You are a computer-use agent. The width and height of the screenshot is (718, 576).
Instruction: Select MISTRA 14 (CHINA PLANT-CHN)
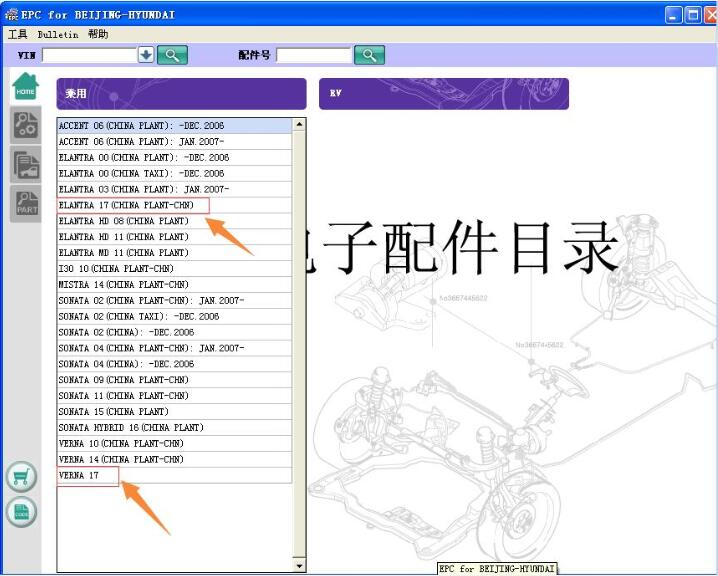tap(174, 284)
